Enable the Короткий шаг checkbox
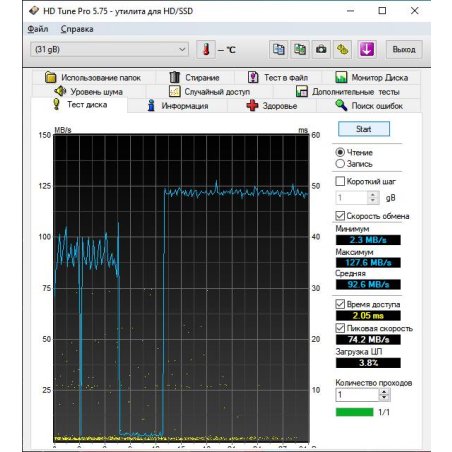 coord(340,181)
